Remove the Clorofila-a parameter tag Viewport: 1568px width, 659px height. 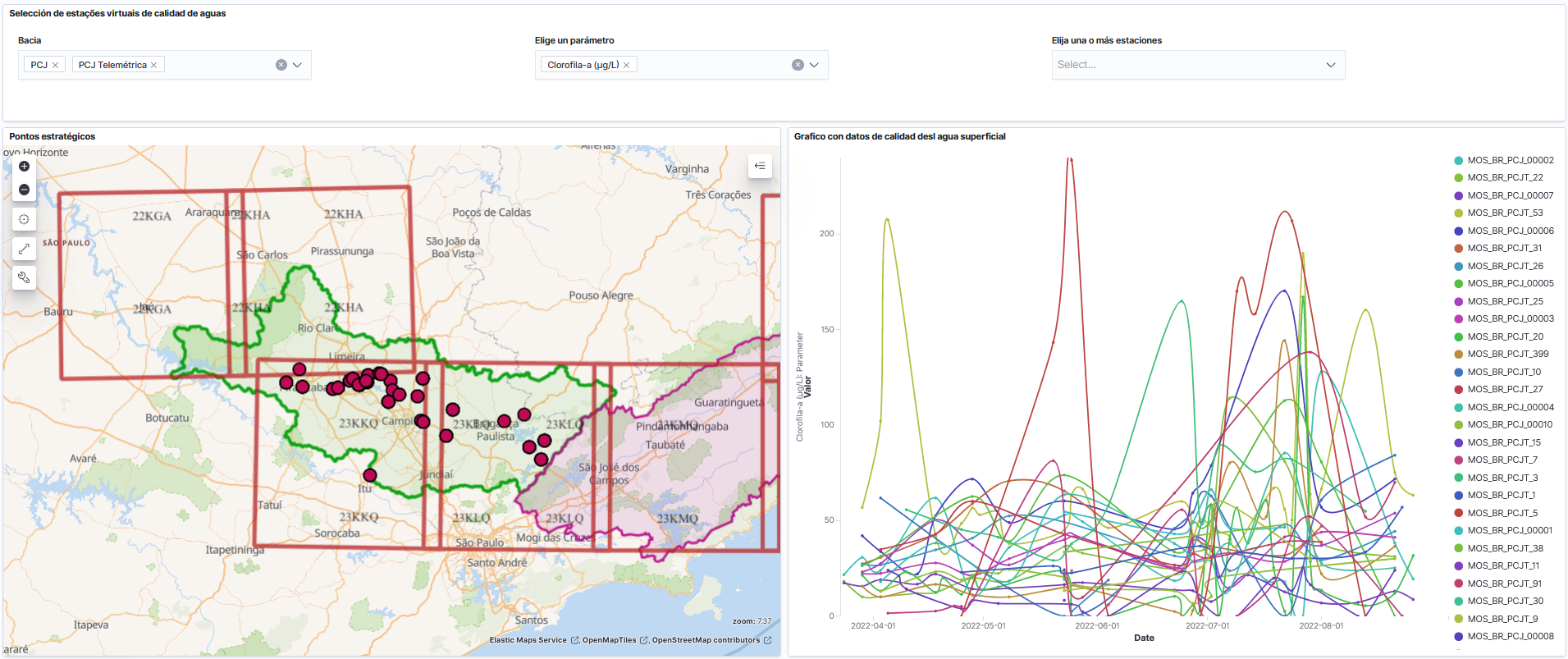tap(626, 65)
